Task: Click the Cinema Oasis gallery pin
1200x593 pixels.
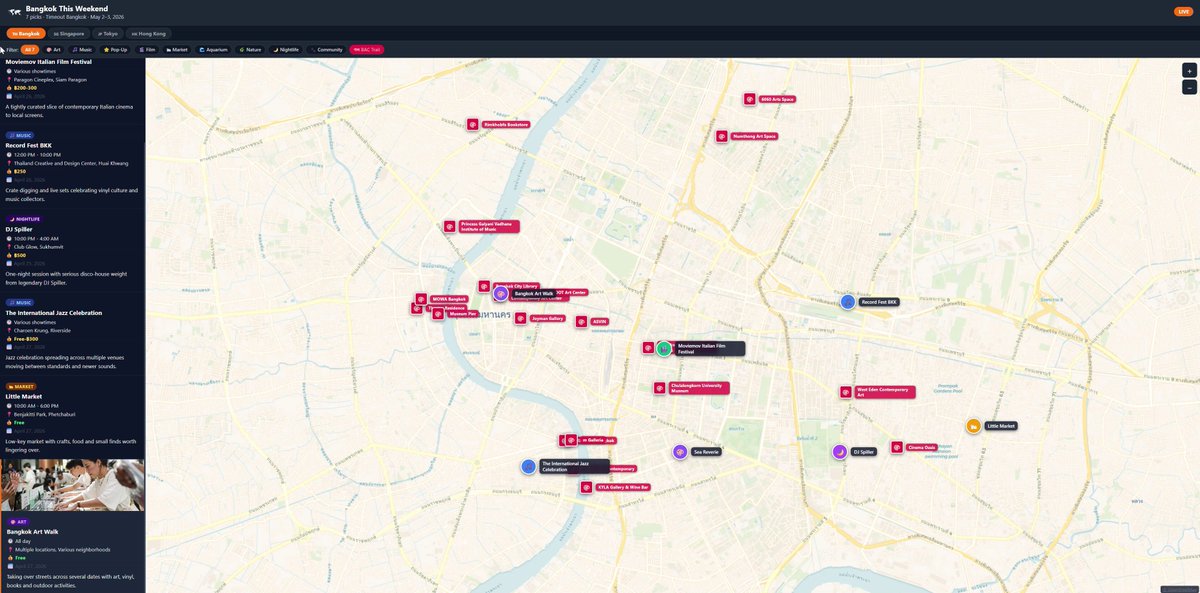Action: 897,447
